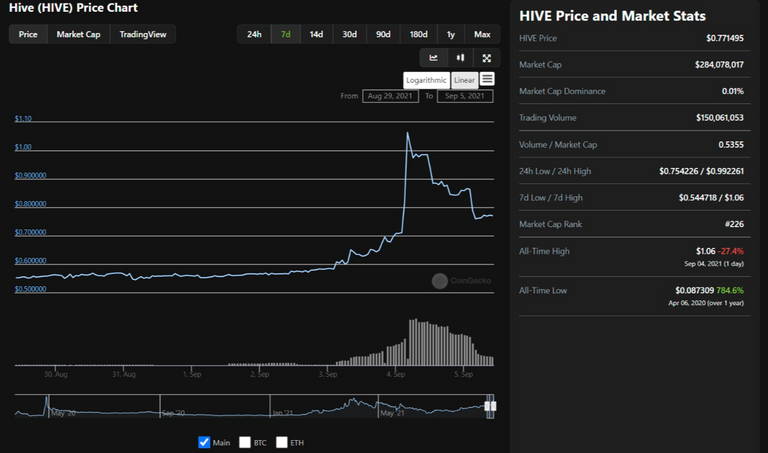Click the $0.900000 axis label
The width and height of the screenshot is (768, 453).
point(30,175)
